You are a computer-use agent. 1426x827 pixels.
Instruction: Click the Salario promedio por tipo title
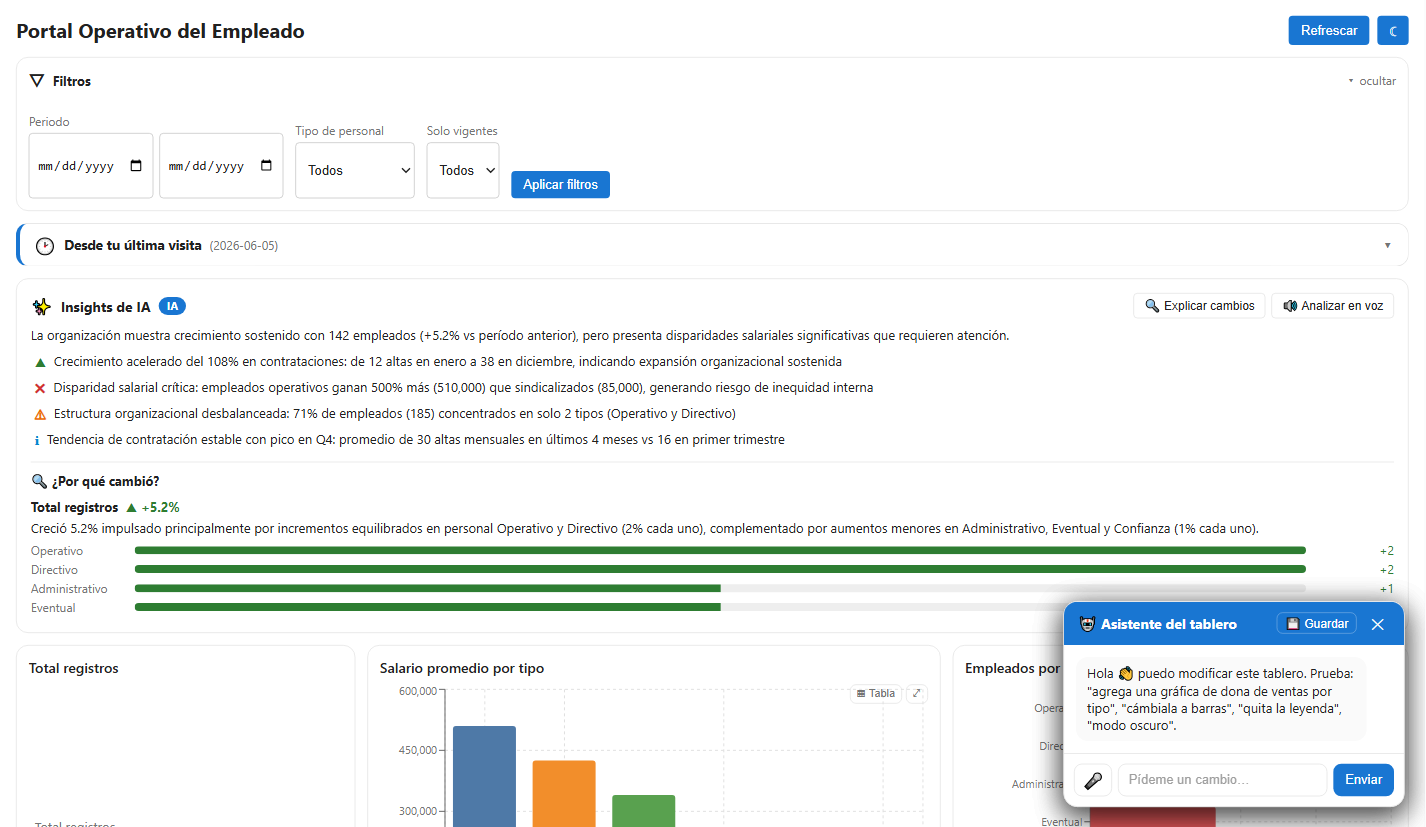click(462, 668)
